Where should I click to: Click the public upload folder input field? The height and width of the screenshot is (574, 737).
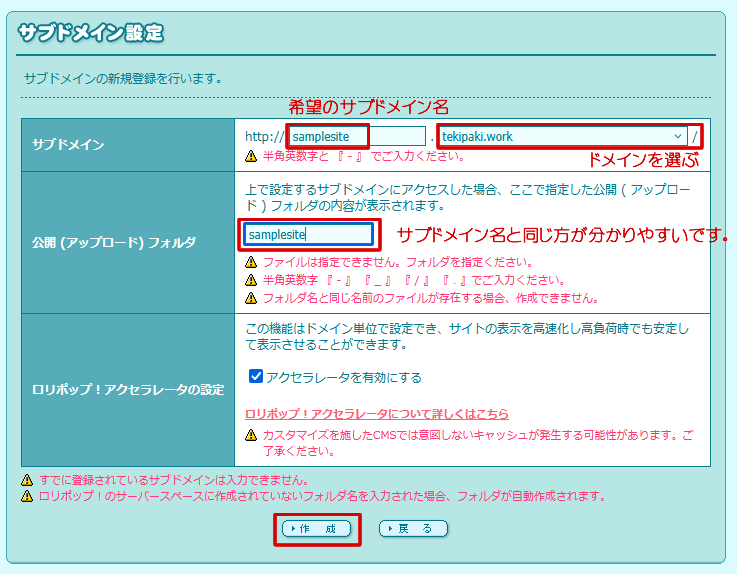[309, 234]
